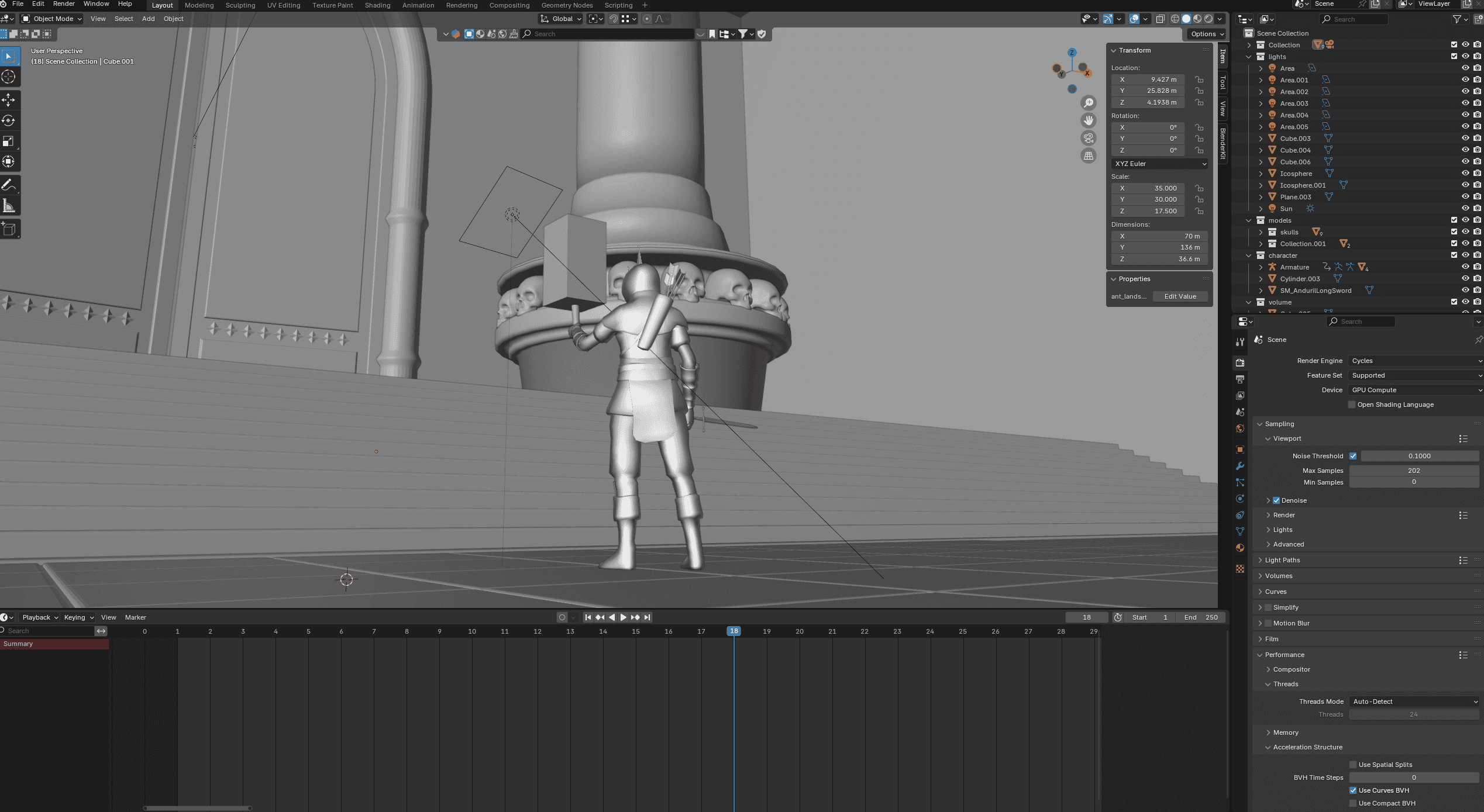Select the Add Cube tool

[x=9, y=229]
